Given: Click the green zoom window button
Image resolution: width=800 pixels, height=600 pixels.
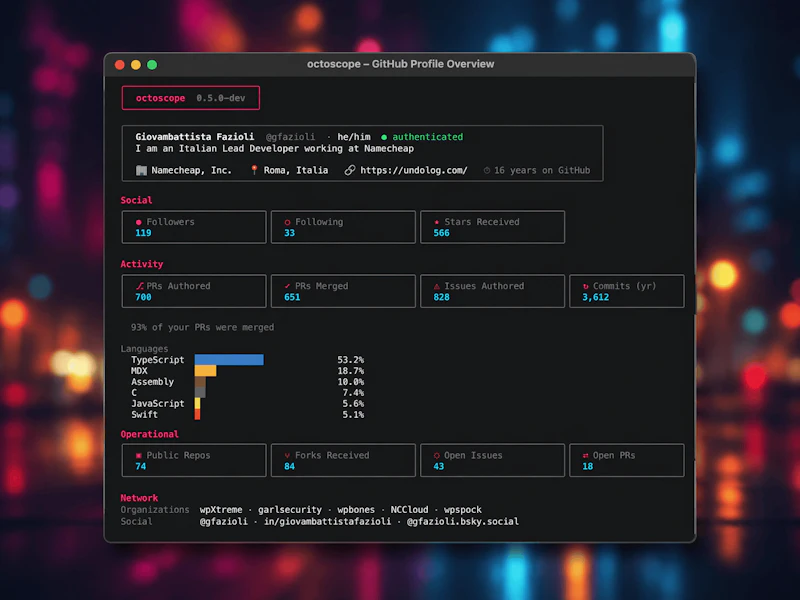Looking at the screenshot, I should click(152, 65).
